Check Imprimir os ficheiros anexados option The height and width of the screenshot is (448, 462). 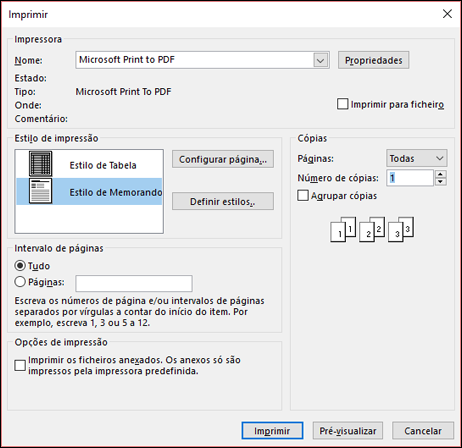[x=20, y=365]
